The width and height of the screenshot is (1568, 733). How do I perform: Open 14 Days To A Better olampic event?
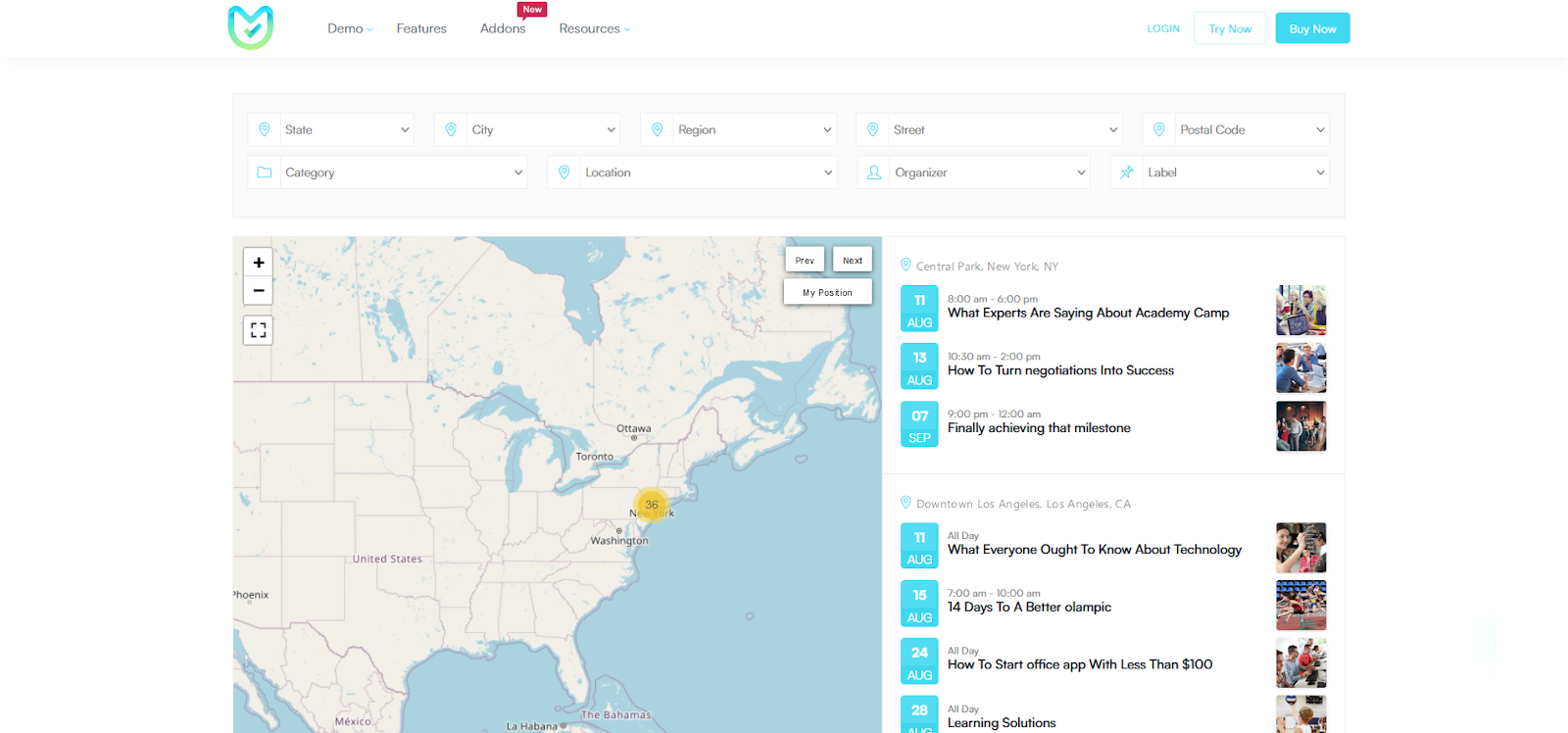[1029, 608]
